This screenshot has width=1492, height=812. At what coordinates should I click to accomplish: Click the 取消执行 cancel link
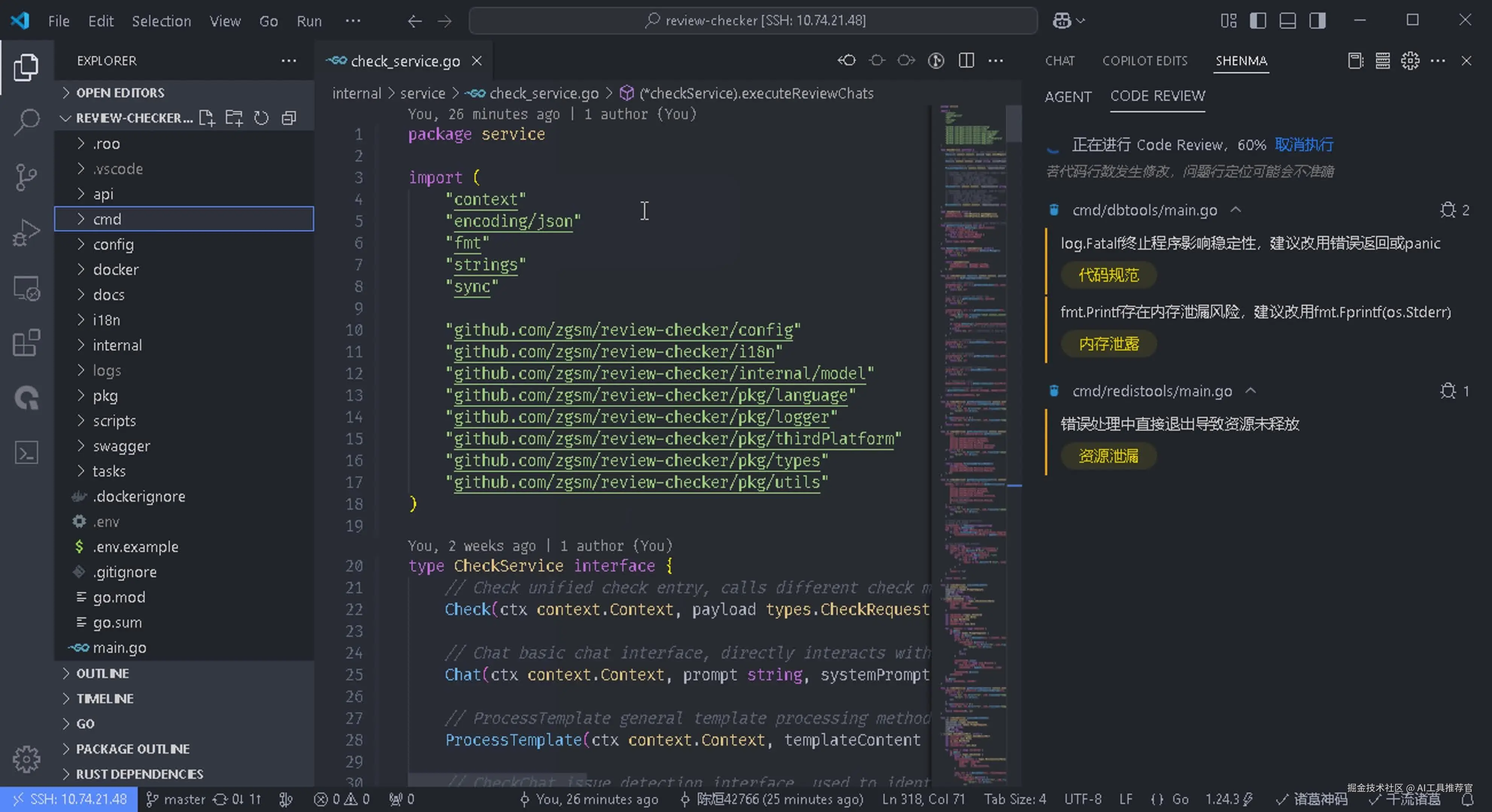pos(1304,145)
